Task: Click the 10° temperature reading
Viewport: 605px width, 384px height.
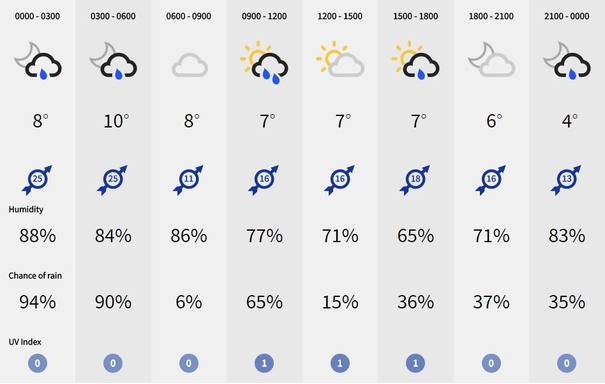Action: coord(116,121)
